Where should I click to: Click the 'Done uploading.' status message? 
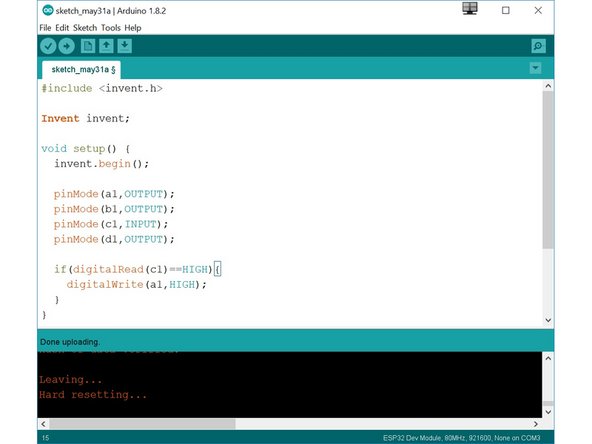coord(70,342)
